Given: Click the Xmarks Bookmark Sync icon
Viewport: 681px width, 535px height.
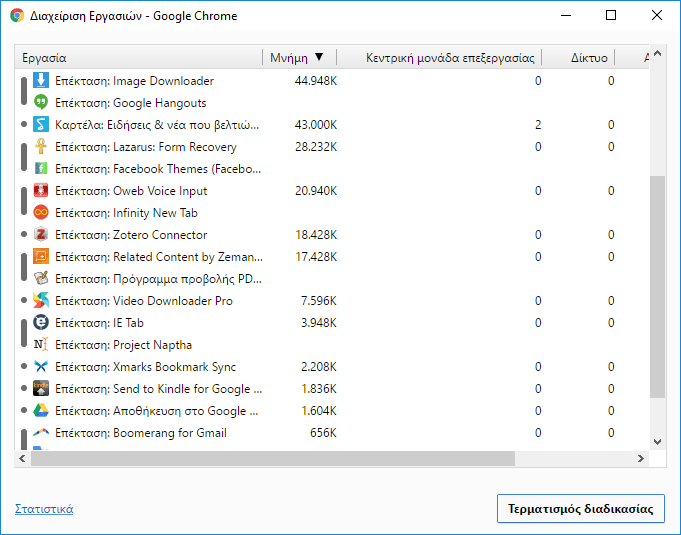Looking at the screenshot, I should pos(41,367).
